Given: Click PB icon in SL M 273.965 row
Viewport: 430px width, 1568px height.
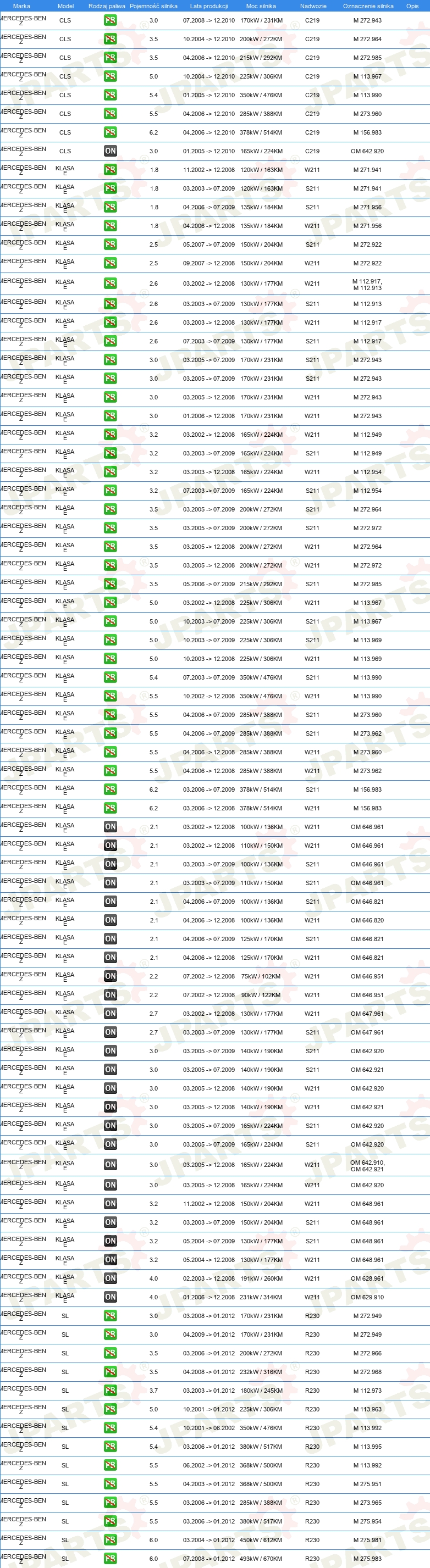Looking at the screenshot, I should click(x=110, y=1502).
